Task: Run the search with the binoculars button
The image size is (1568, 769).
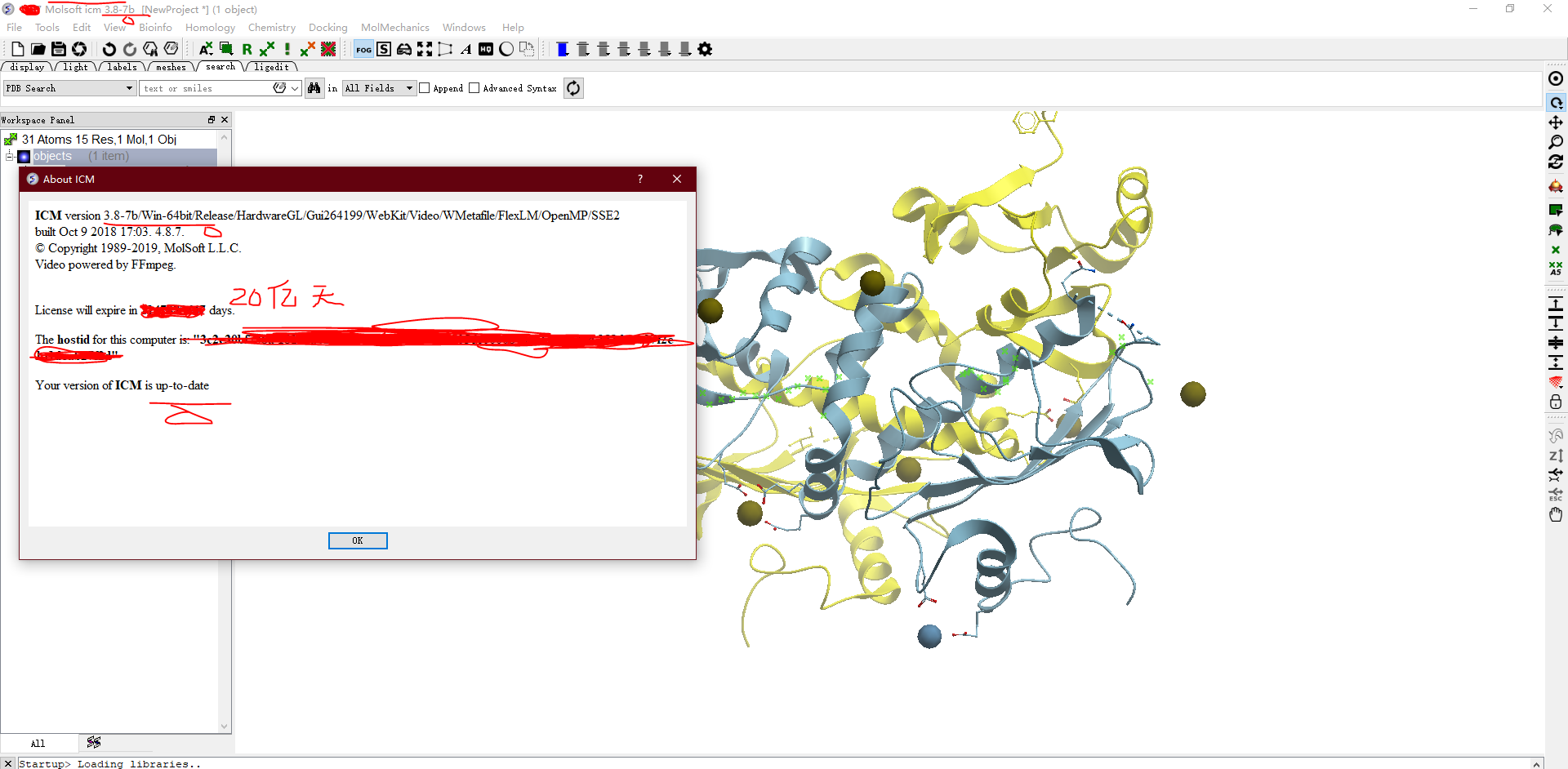Action: [314, 88]
